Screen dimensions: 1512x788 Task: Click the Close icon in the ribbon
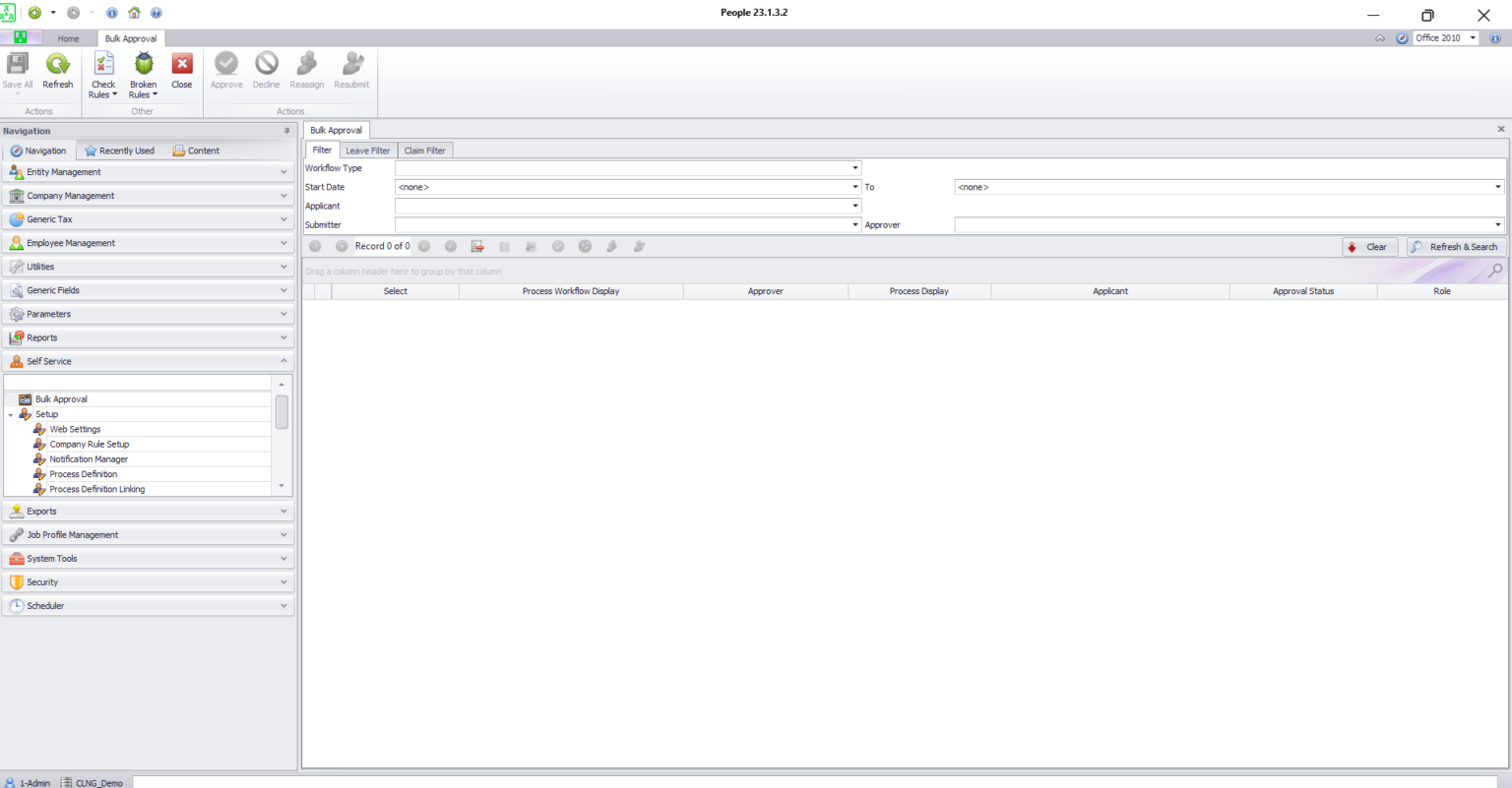(x=181, y=69)
